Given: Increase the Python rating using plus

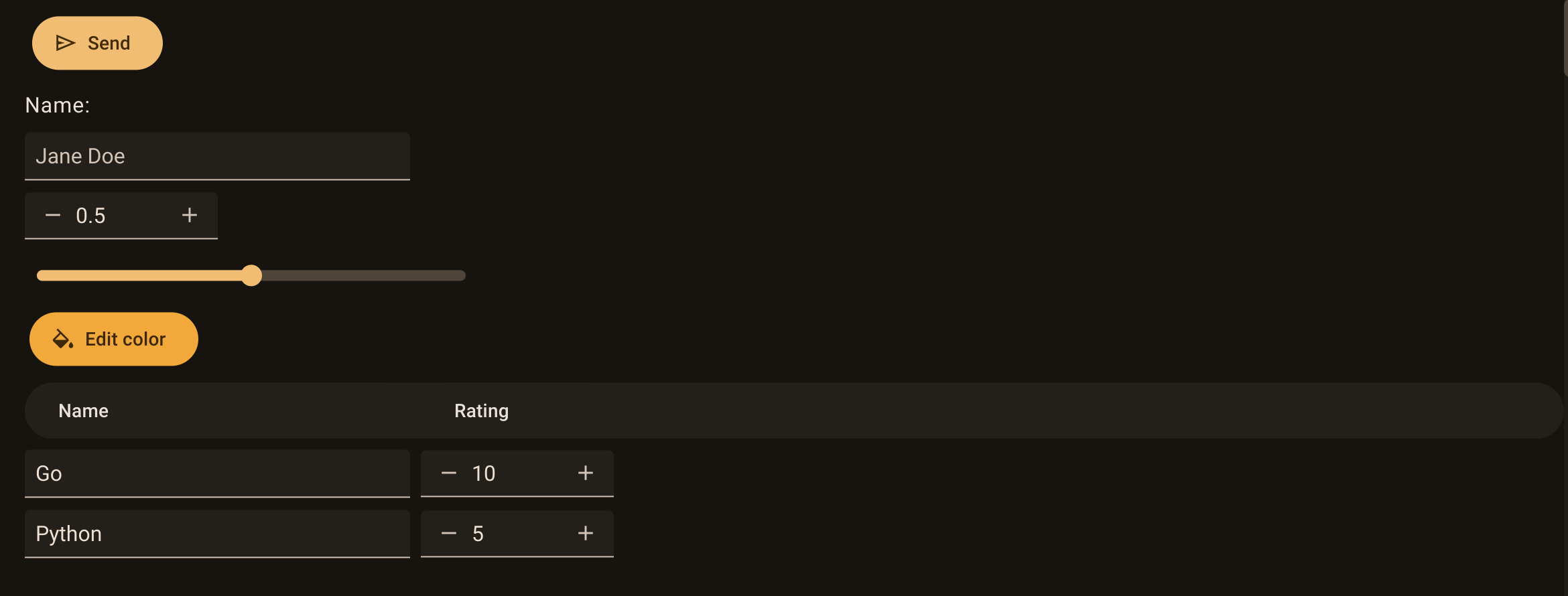Looking at the screenshot, I should 586,533.
